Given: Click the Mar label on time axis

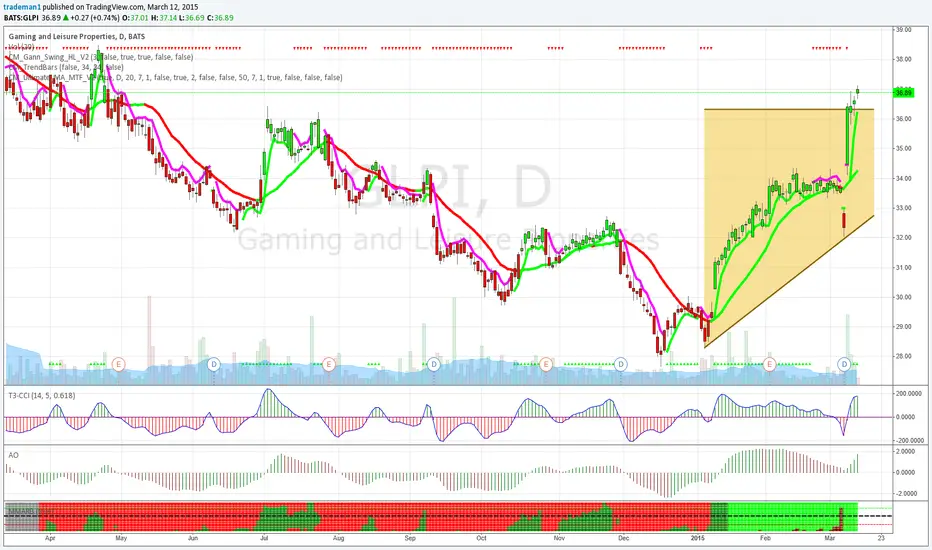Looking at the screenshot, I should [x=830, y=538].
